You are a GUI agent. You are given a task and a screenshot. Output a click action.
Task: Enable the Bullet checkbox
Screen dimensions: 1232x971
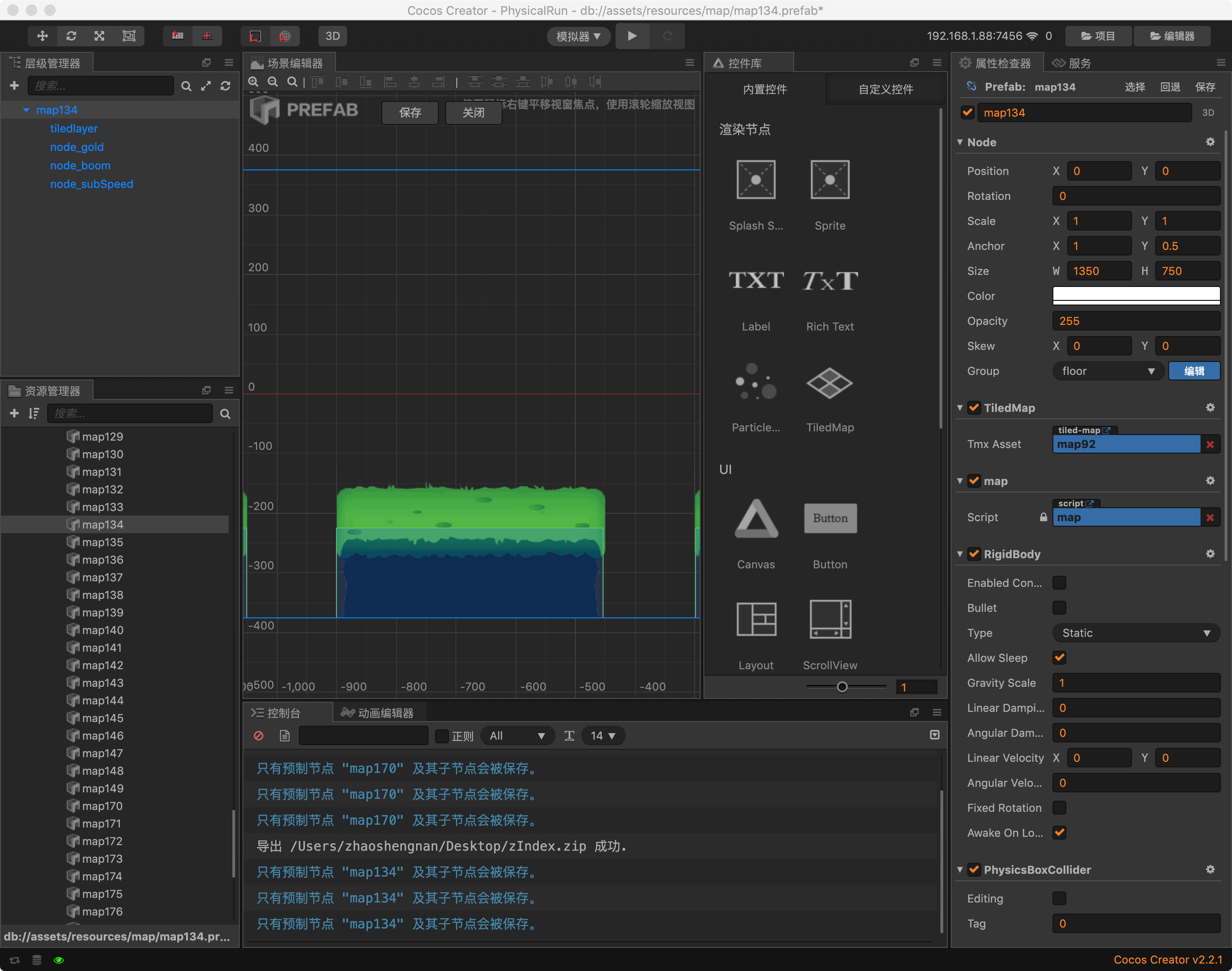1059,608
